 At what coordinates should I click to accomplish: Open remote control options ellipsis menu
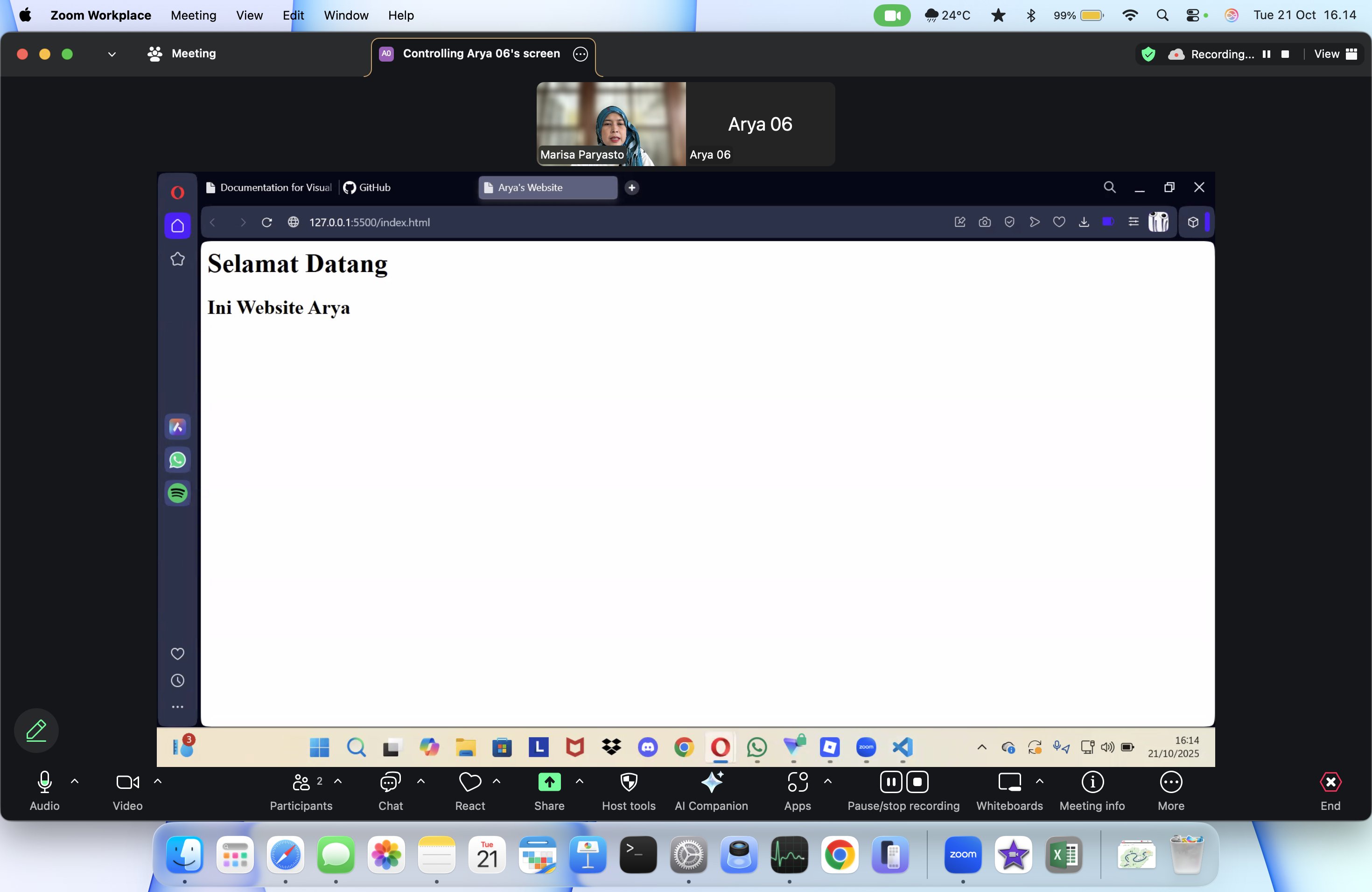580,54
